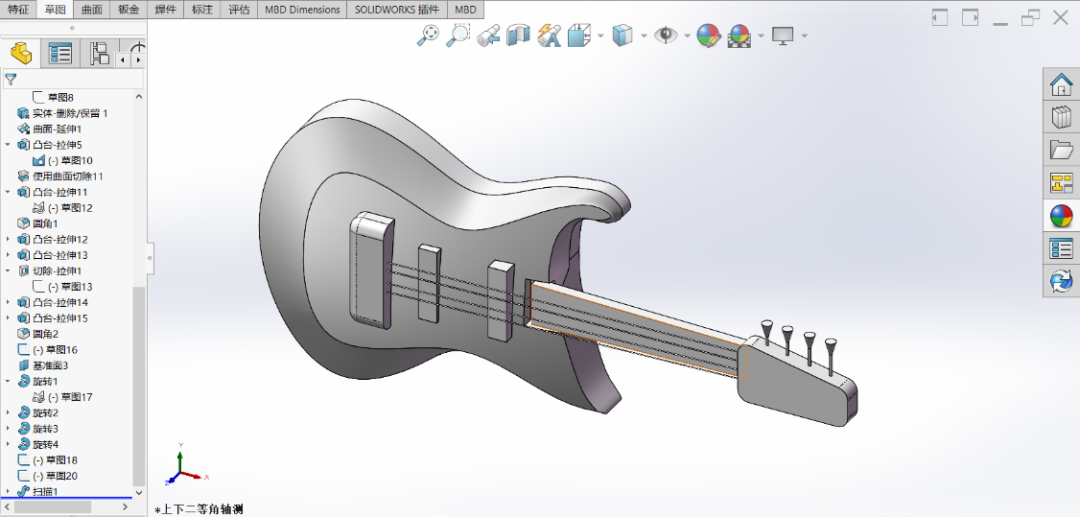The image size is (1080, 517).
Task: Show more manager tabs with right arrow
Action: coord(136,61)
